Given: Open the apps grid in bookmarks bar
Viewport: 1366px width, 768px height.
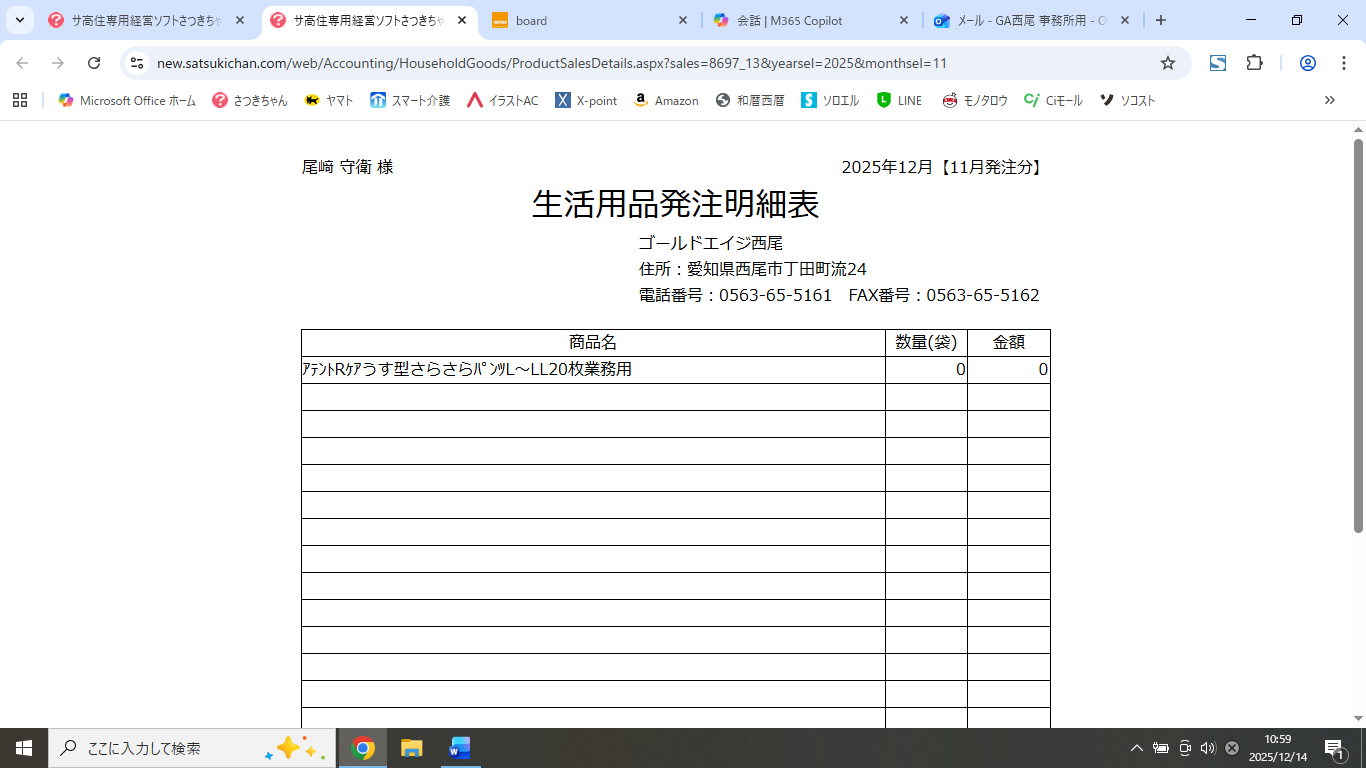Looking at the screenshot, I should point(20,100).
